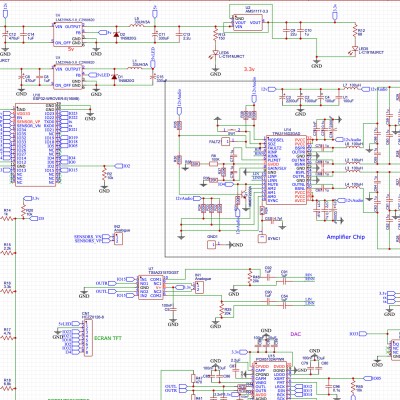Select capacitor C10 1u
This screenshot has height=400, width=400.
(300, 30)
